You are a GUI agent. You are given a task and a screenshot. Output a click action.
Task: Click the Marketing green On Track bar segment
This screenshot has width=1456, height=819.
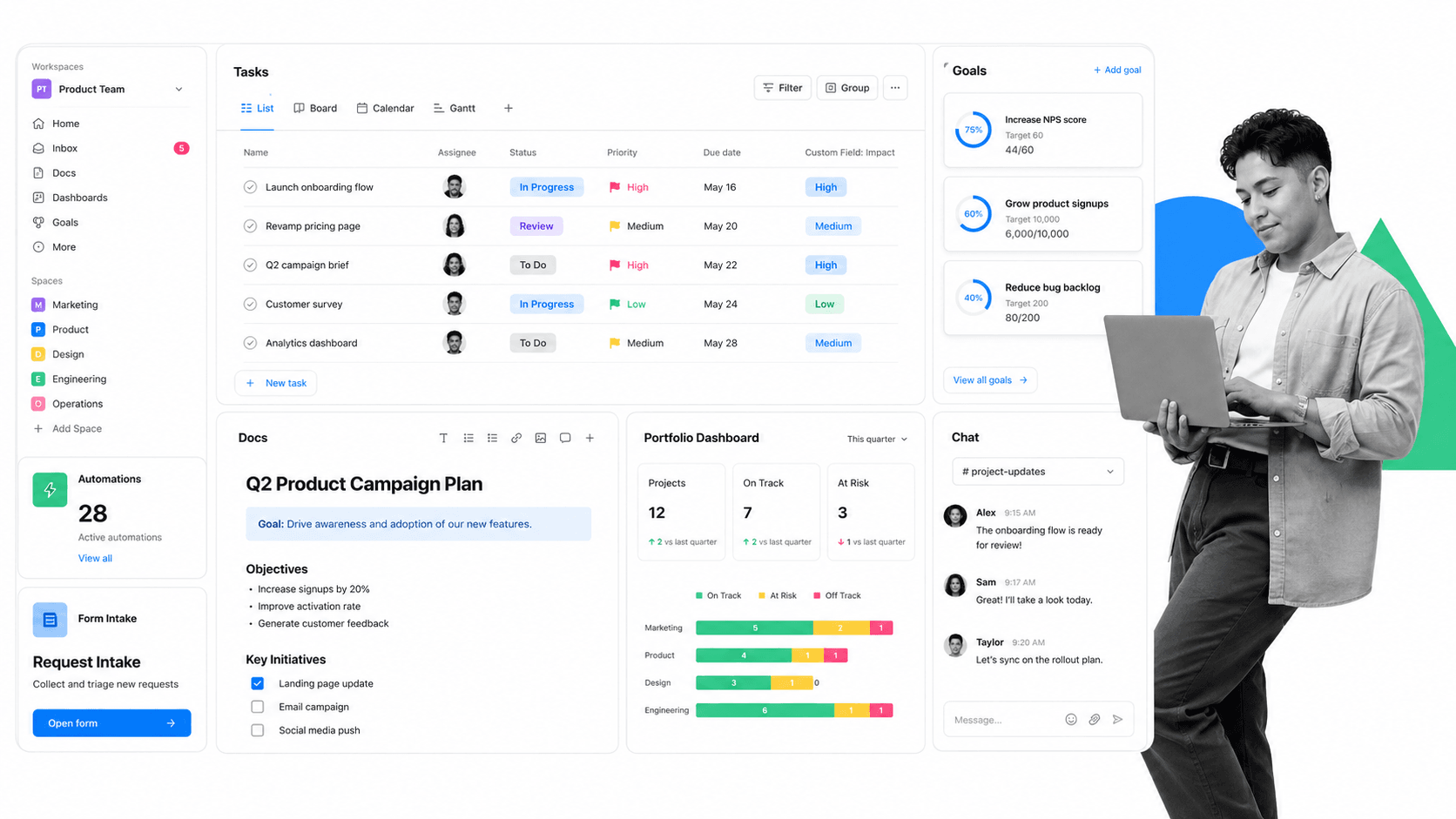click(755, 628)
